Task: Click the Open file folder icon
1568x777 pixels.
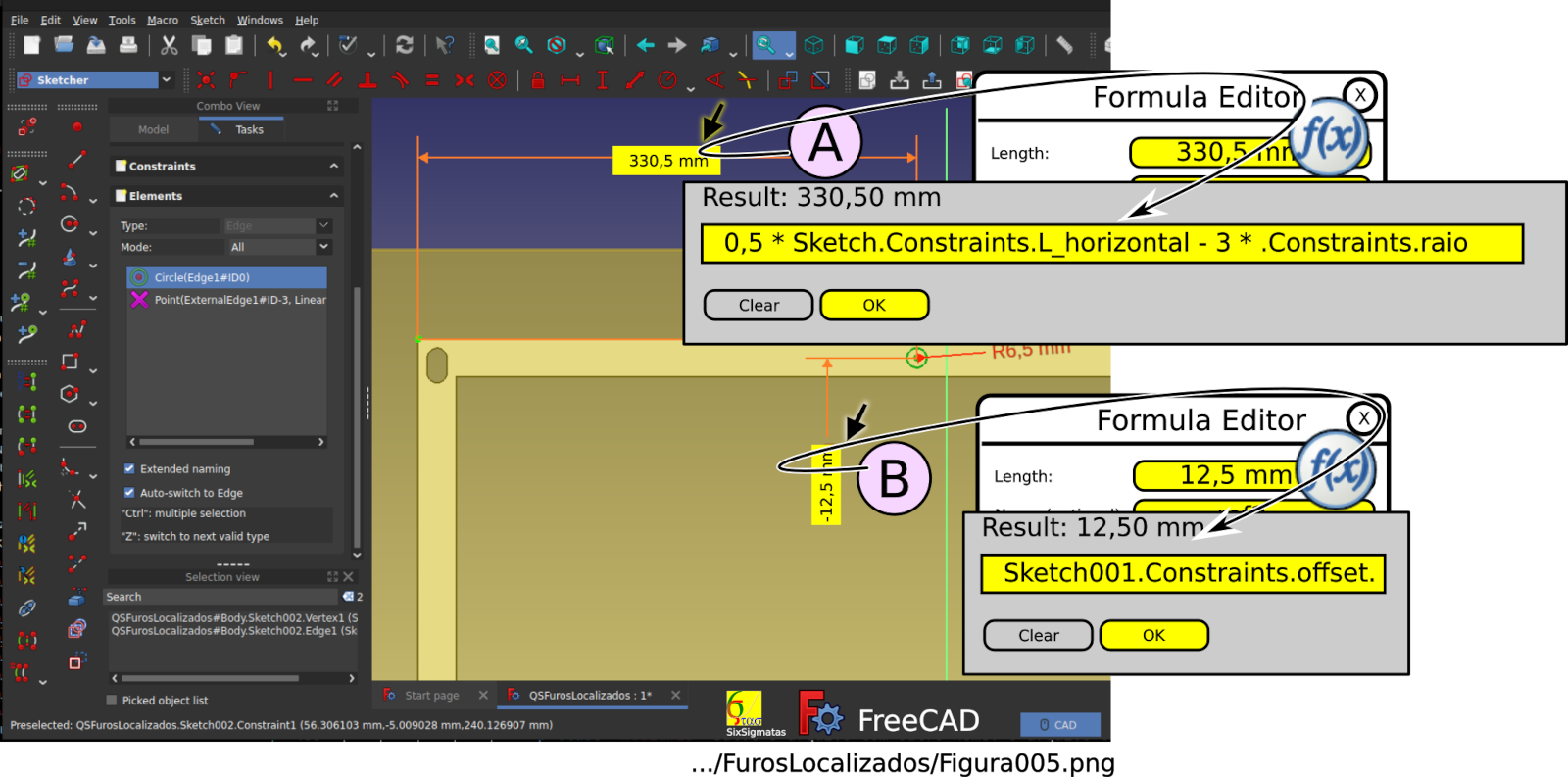Action: [x=64, y=45]
